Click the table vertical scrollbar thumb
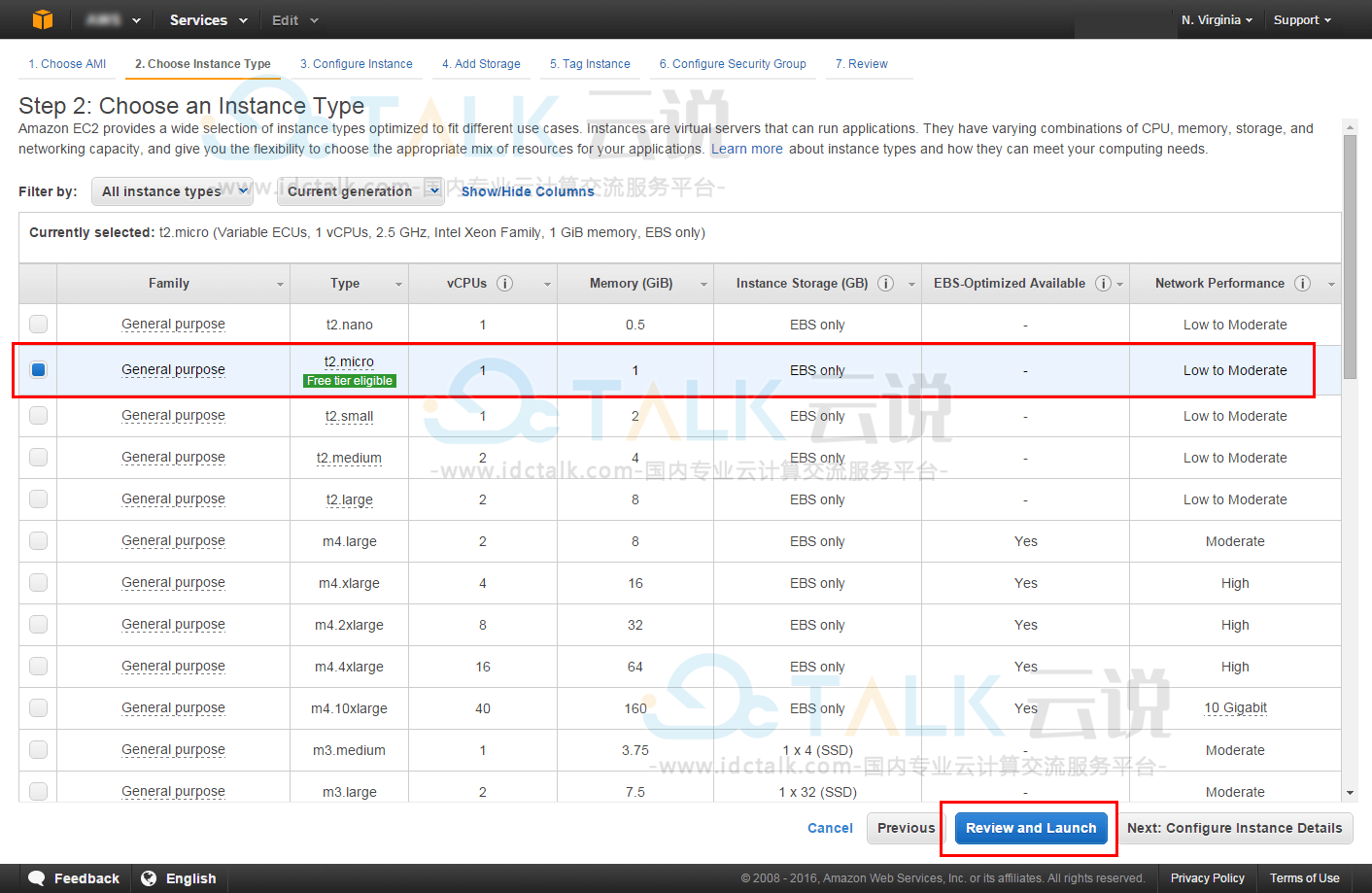Viewport: 1372px width, 893px height. (x=1350, y=257)
